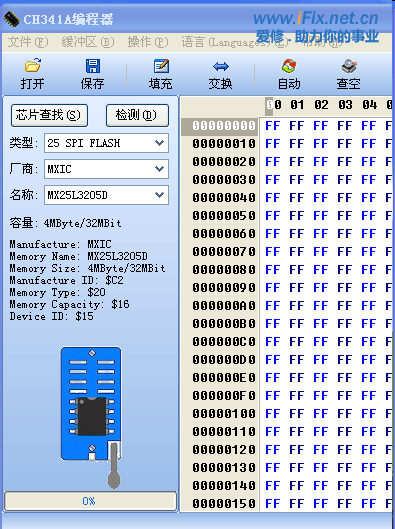Expand the type dropdown showing 25 SPI FLASH
The width and height of the screenshot is (395, 529).
tap(160, 143)
